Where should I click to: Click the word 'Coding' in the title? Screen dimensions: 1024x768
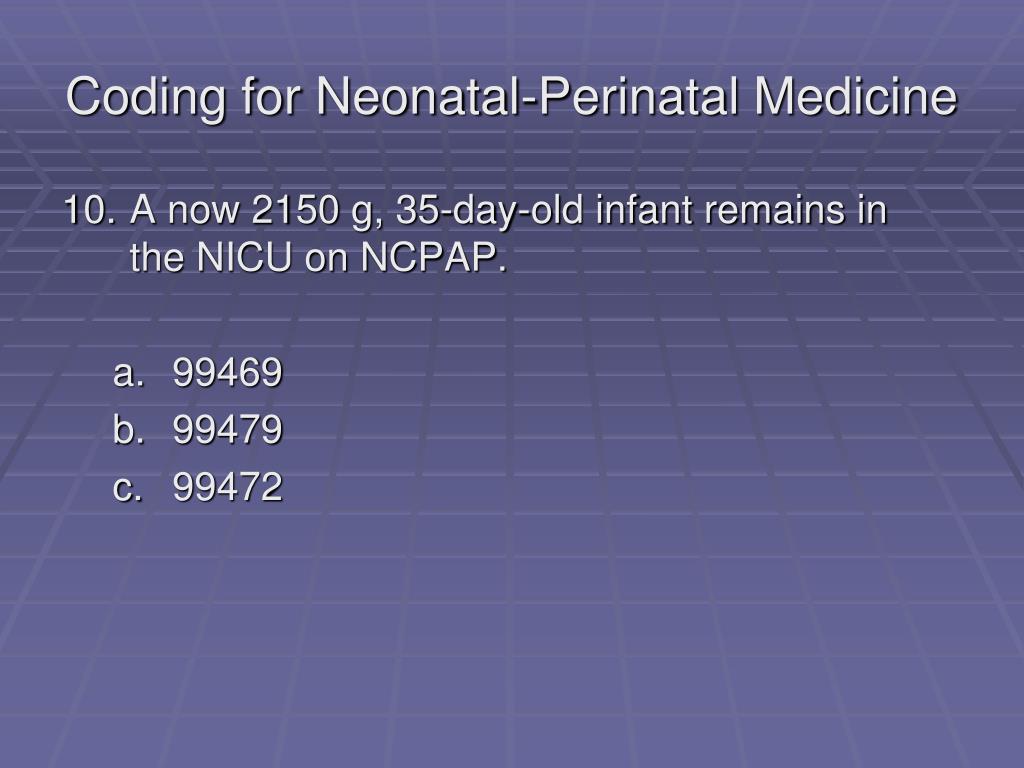[x=146, y=98]
